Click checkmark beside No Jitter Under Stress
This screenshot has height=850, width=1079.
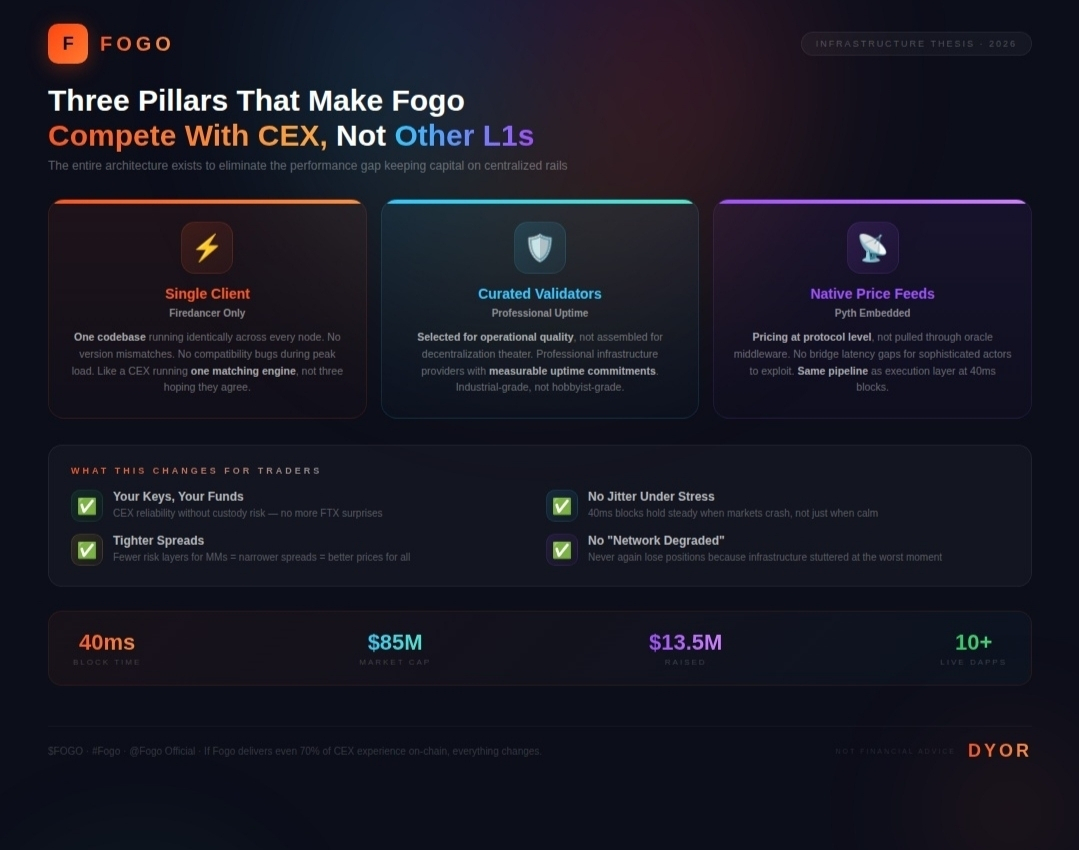coord(562,506)
